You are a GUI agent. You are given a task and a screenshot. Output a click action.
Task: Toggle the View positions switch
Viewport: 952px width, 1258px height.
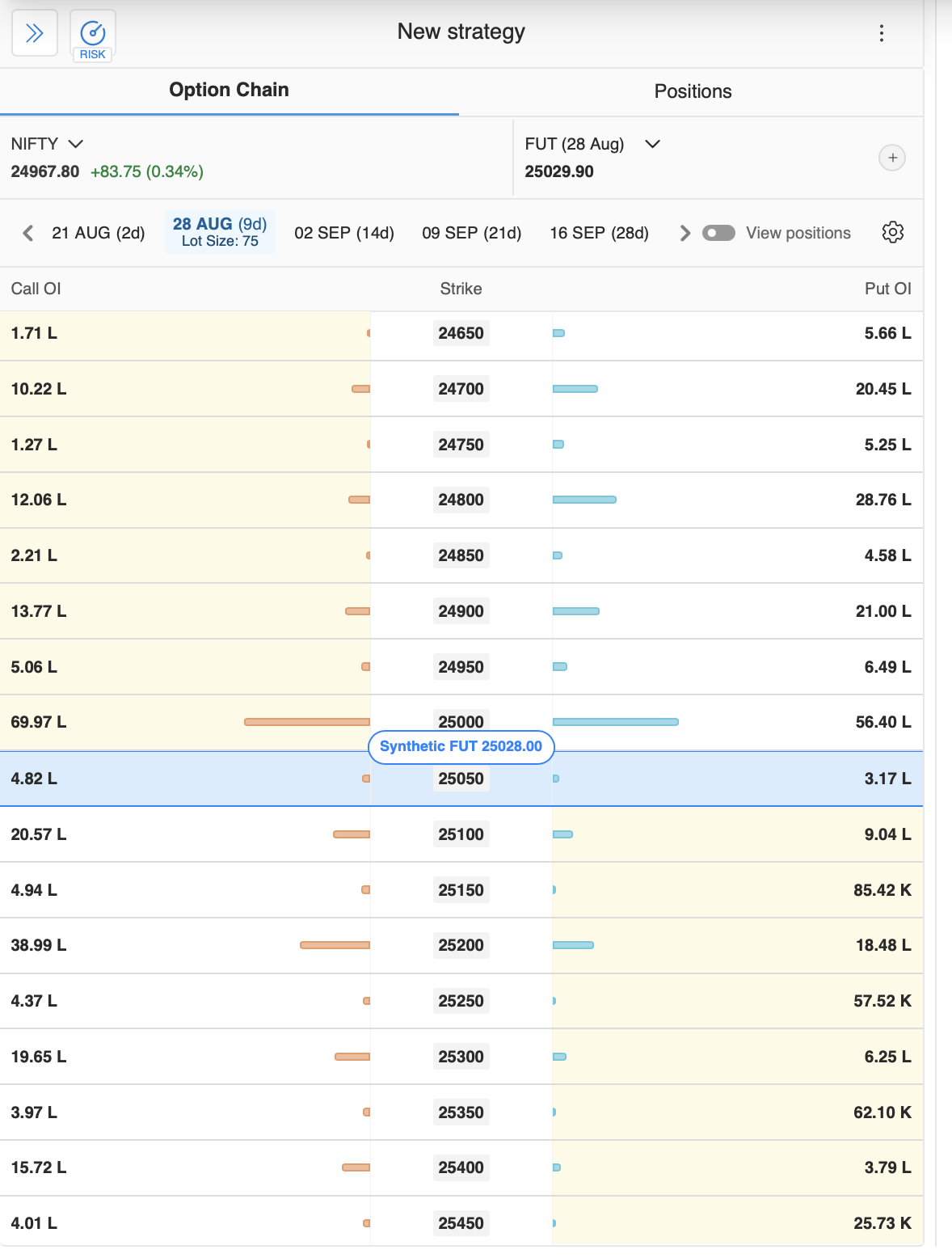(718, 233)
